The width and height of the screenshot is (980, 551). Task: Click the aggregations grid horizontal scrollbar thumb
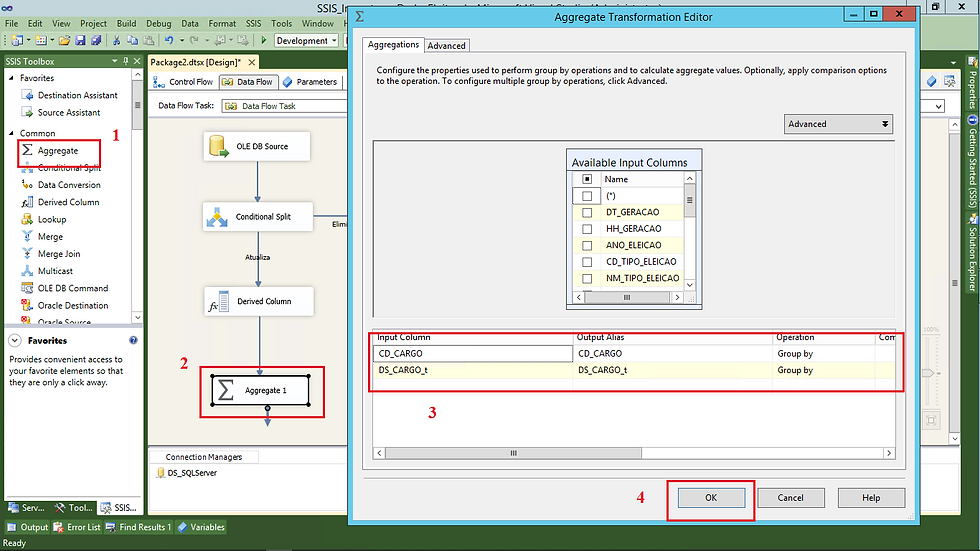click(x=513, y=453)
